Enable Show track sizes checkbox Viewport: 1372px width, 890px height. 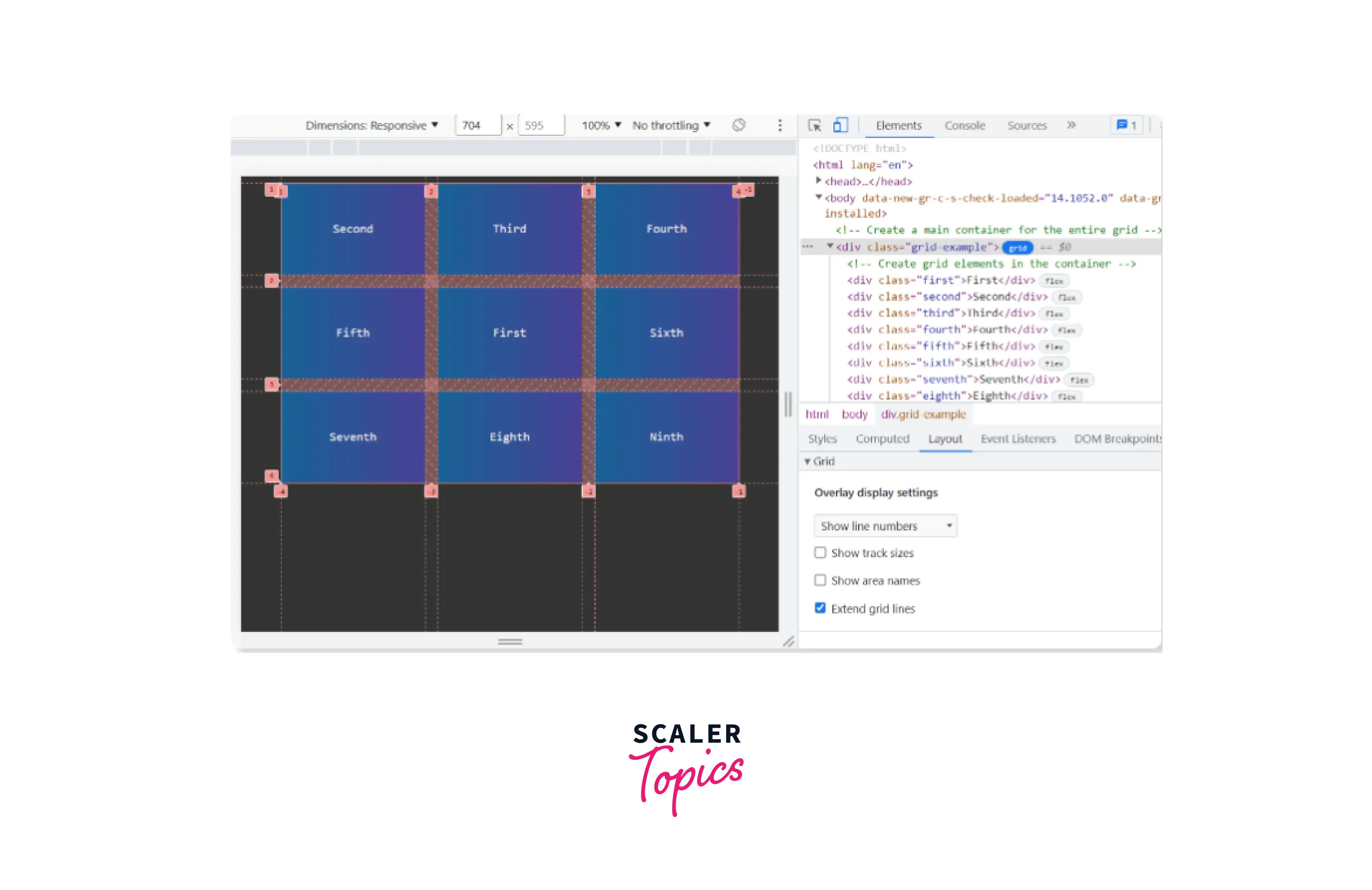click(820, 553)
